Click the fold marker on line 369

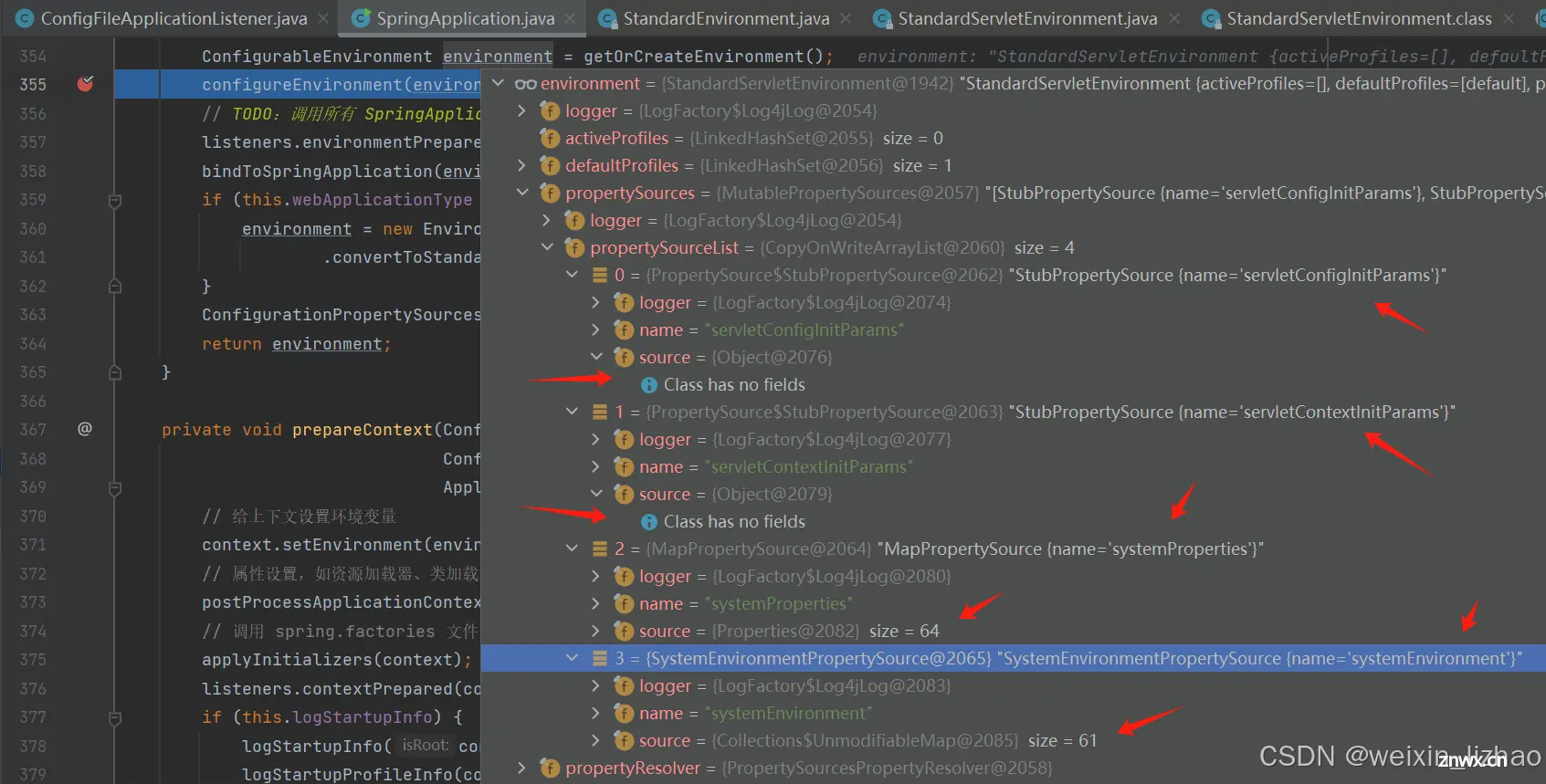(x=115, y=488)
